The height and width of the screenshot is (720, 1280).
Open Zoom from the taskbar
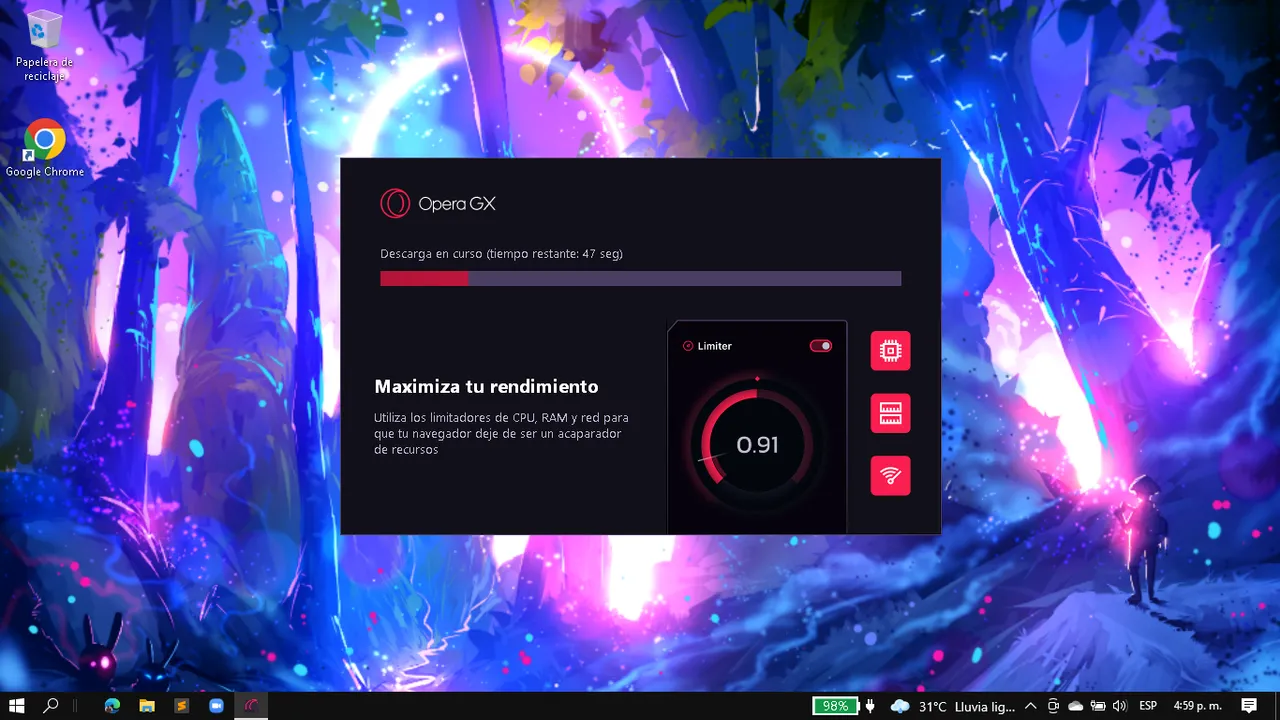tap(216, 706)
